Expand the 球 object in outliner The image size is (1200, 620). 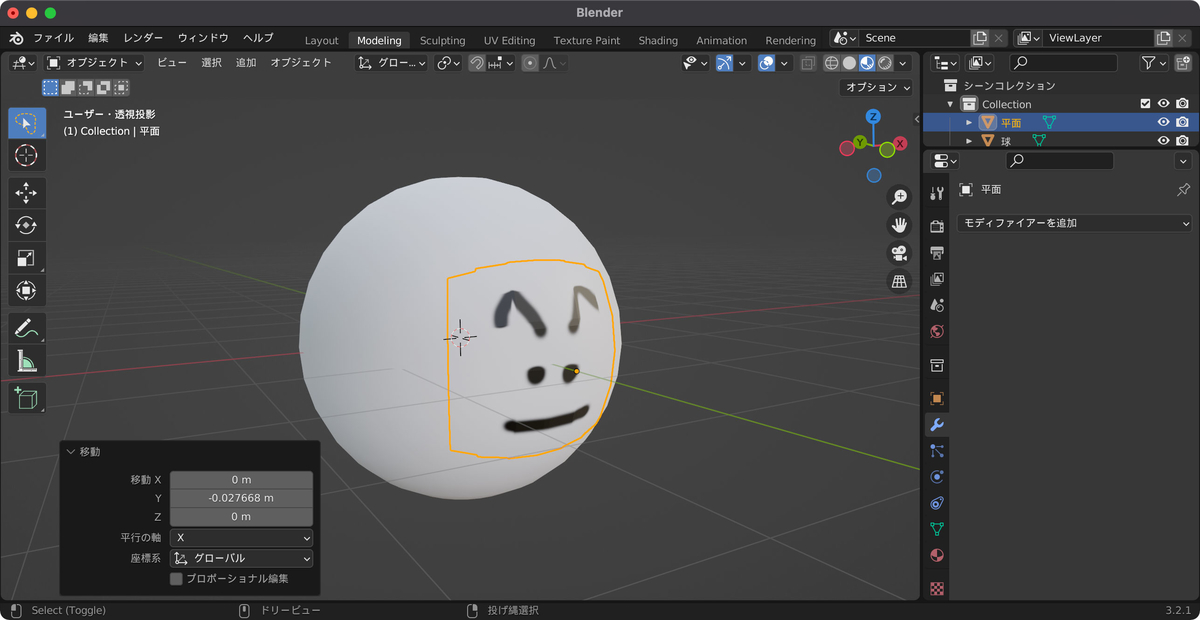(969, 141)
